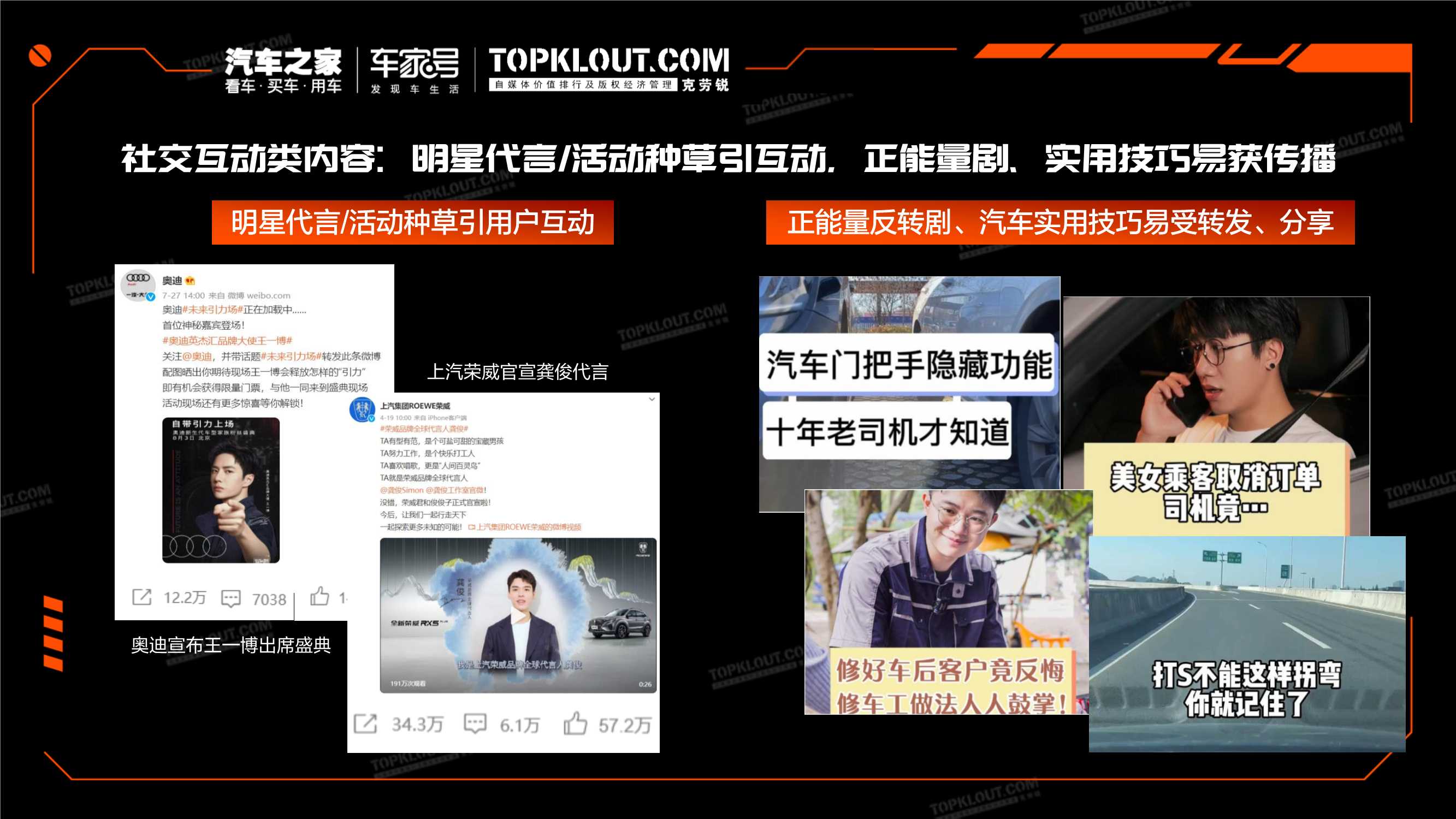Screen dimensions: 1456x819
Task: Click the 十年老司机才知道 caption
Action: click(x=886, y=431)
